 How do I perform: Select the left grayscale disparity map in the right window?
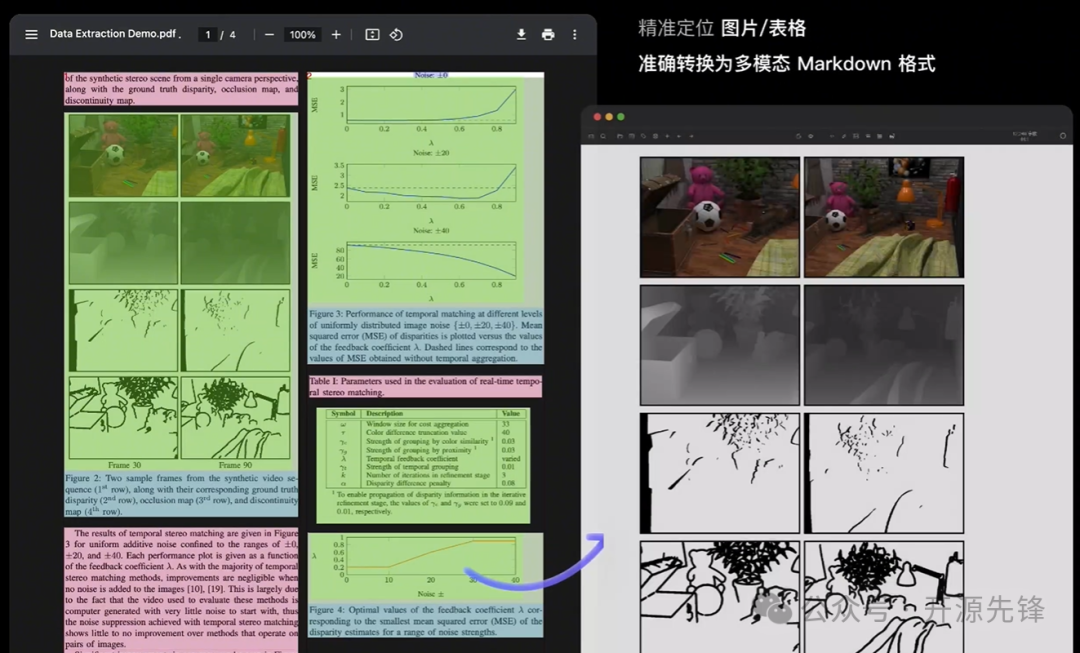720,345
